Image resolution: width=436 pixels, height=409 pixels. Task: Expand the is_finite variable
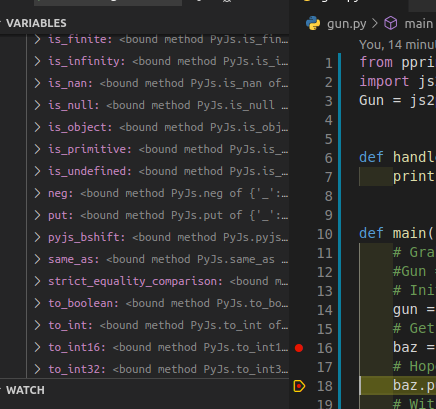(x=37, y=39)
